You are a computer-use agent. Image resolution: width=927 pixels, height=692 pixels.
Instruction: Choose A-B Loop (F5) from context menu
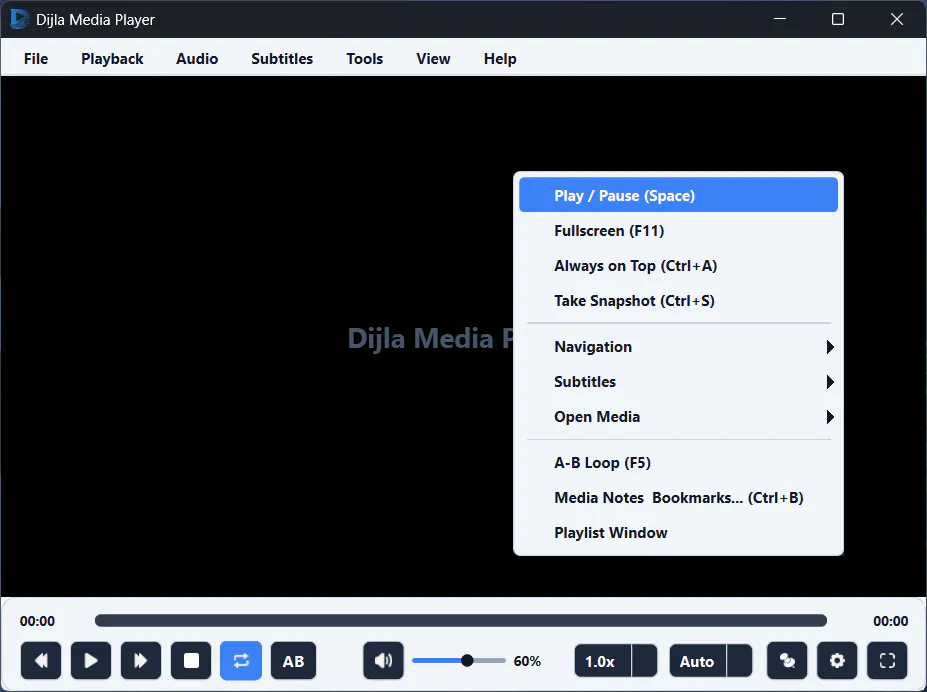pyautogui.click(x=678, y=462)
